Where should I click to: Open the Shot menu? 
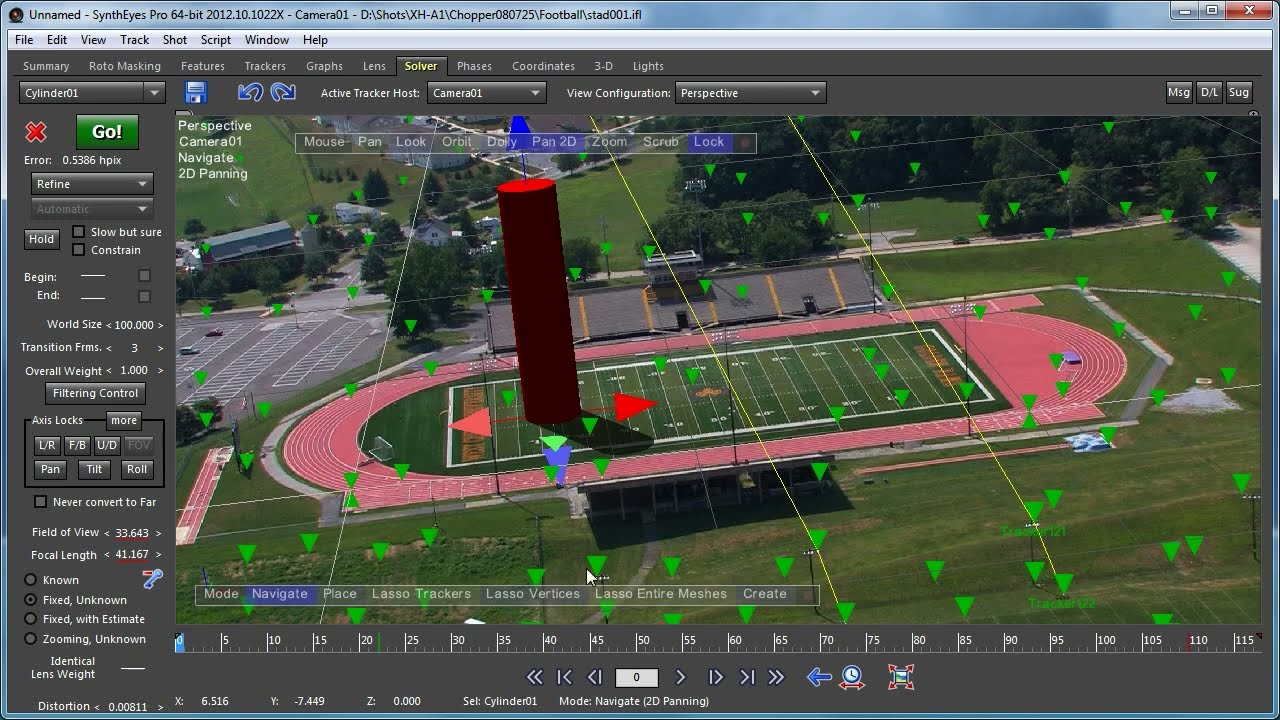pos(175,40)
